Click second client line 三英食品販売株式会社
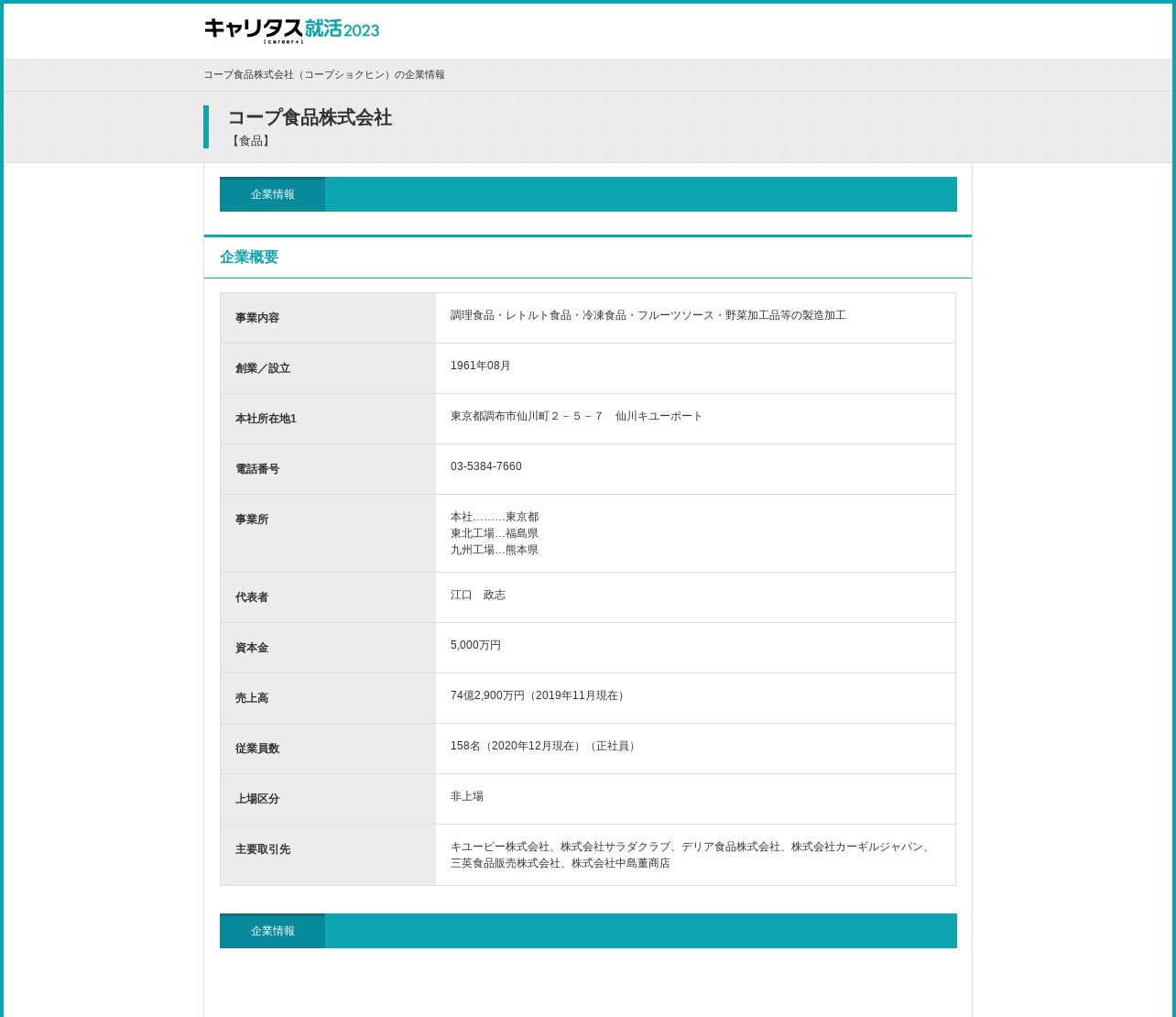The image size is (1176, 1017). tap(561, 863)
